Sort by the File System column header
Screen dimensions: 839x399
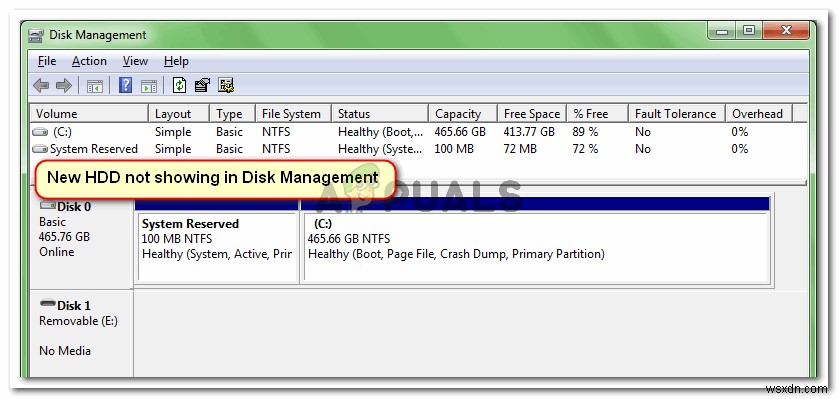293,114
